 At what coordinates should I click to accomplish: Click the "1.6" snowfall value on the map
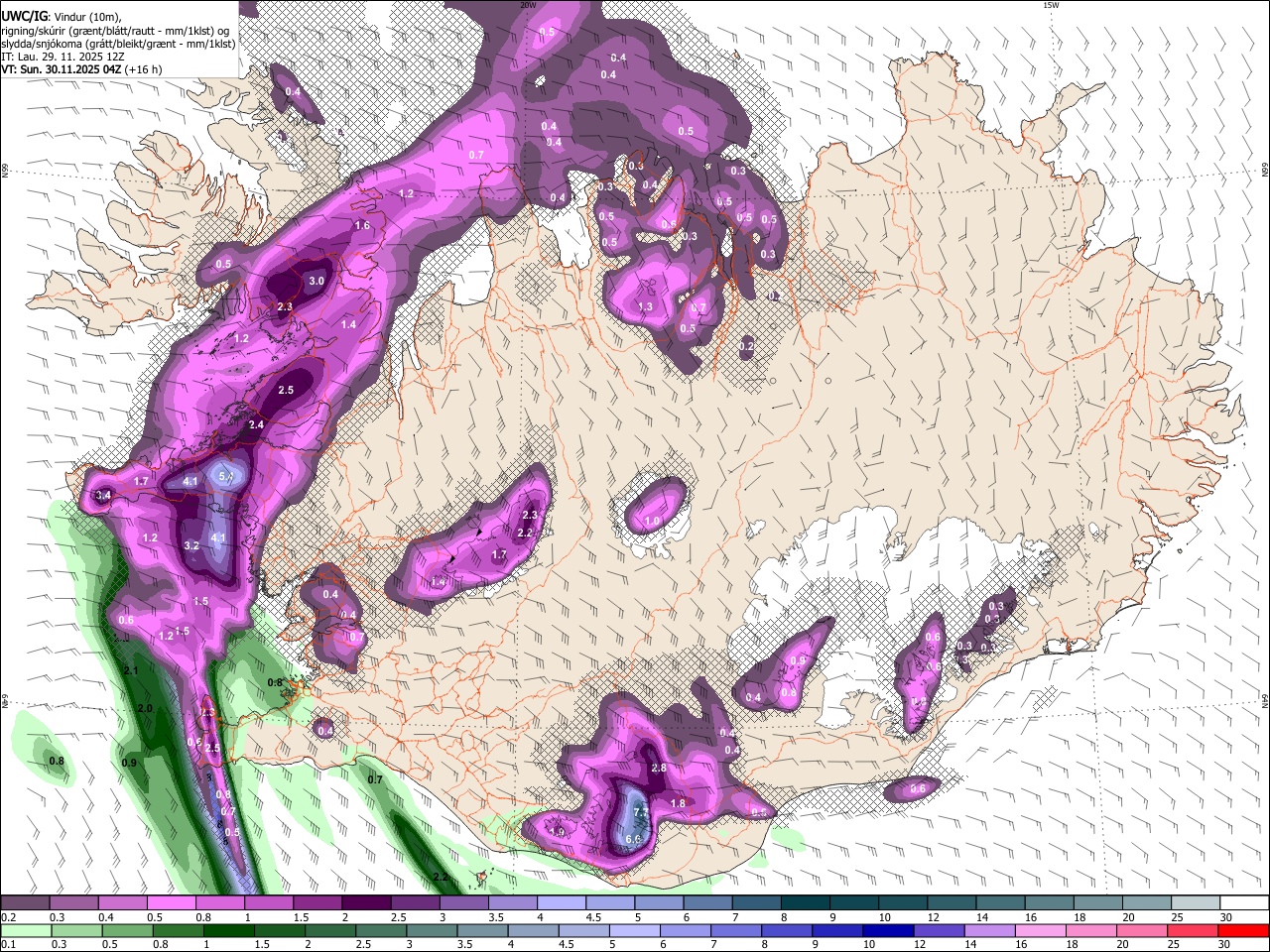[x=362, y=225]
